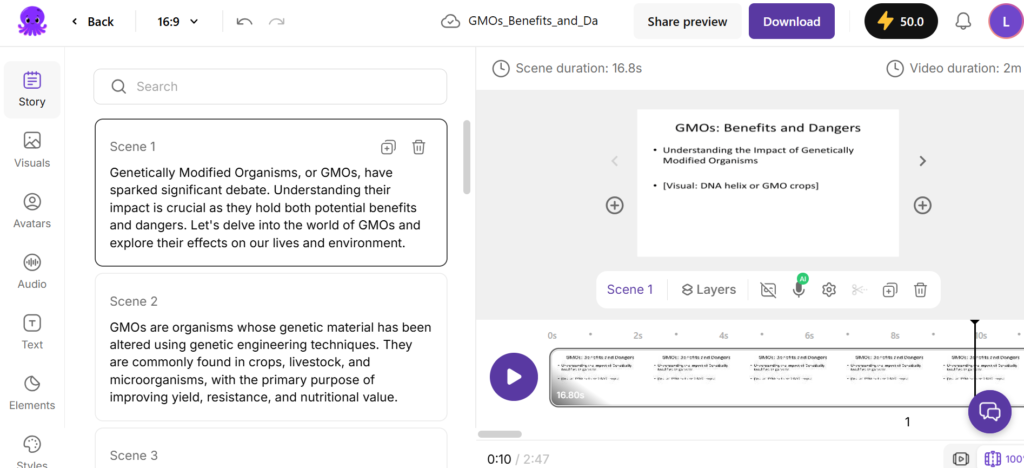Switch to the Story tab

click(32, 90)
